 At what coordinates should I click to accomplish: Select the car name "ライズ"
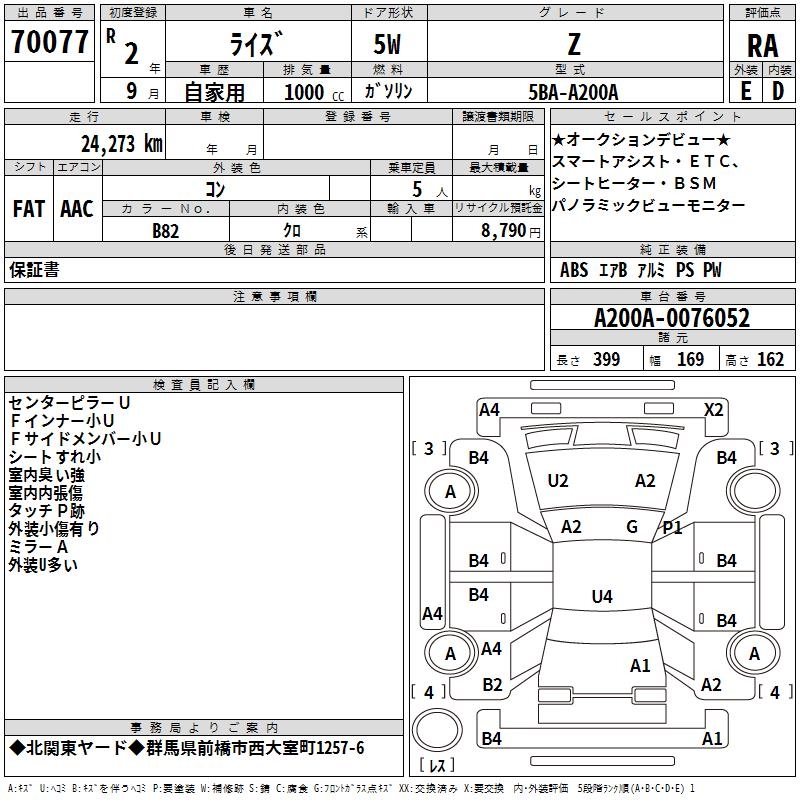pyautogui.click(x=255, y=43)
